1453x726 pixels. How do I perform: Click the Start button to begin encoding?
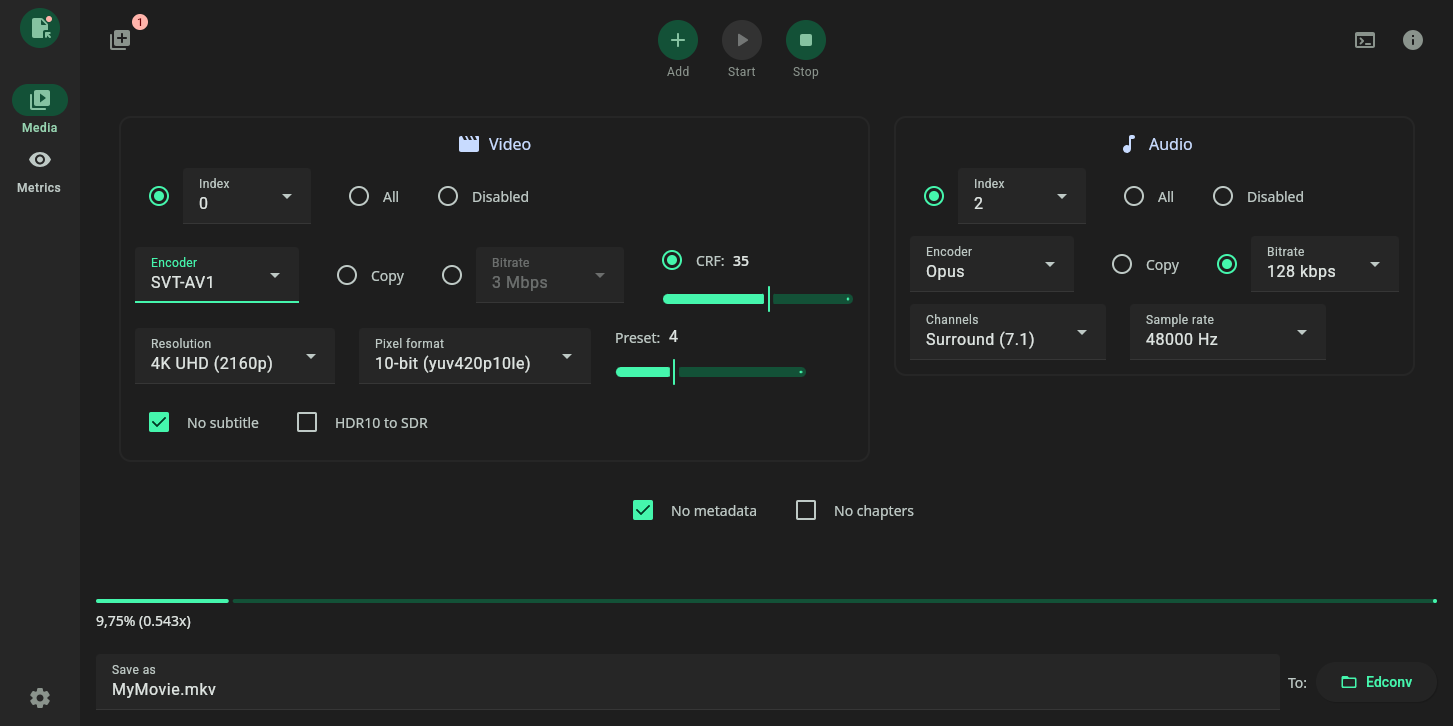(x=741, y=39)
